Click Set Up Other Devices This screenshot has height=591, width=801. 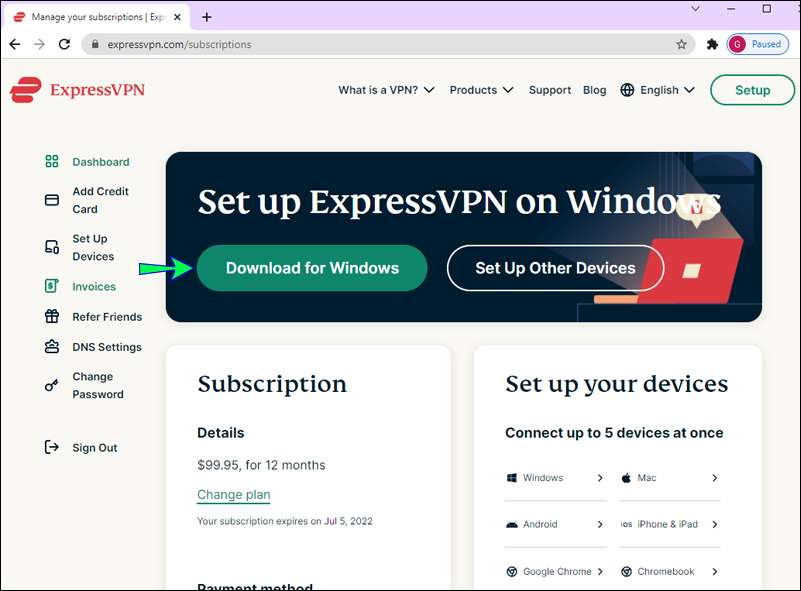pos(555,268)
